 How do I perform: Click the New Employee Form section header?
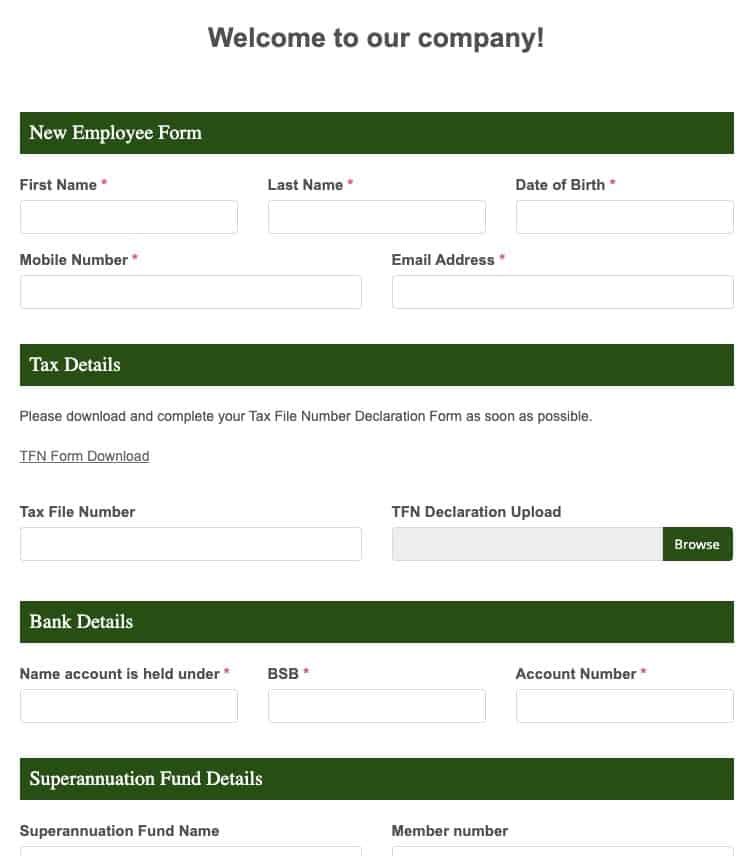(115, 132)
